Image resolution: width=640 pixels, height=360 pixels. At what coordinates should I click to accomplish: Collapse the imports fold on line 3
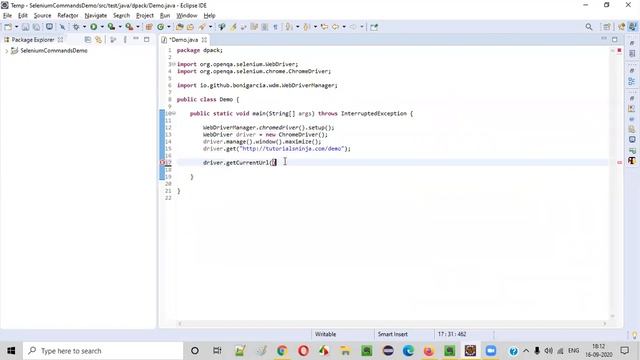174,64
